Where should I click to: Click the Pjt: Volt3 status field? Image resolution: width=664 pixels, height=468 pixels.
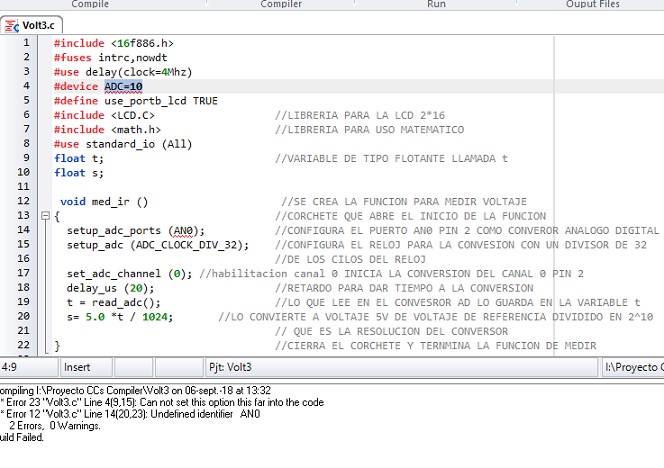[x=401, y=367]
